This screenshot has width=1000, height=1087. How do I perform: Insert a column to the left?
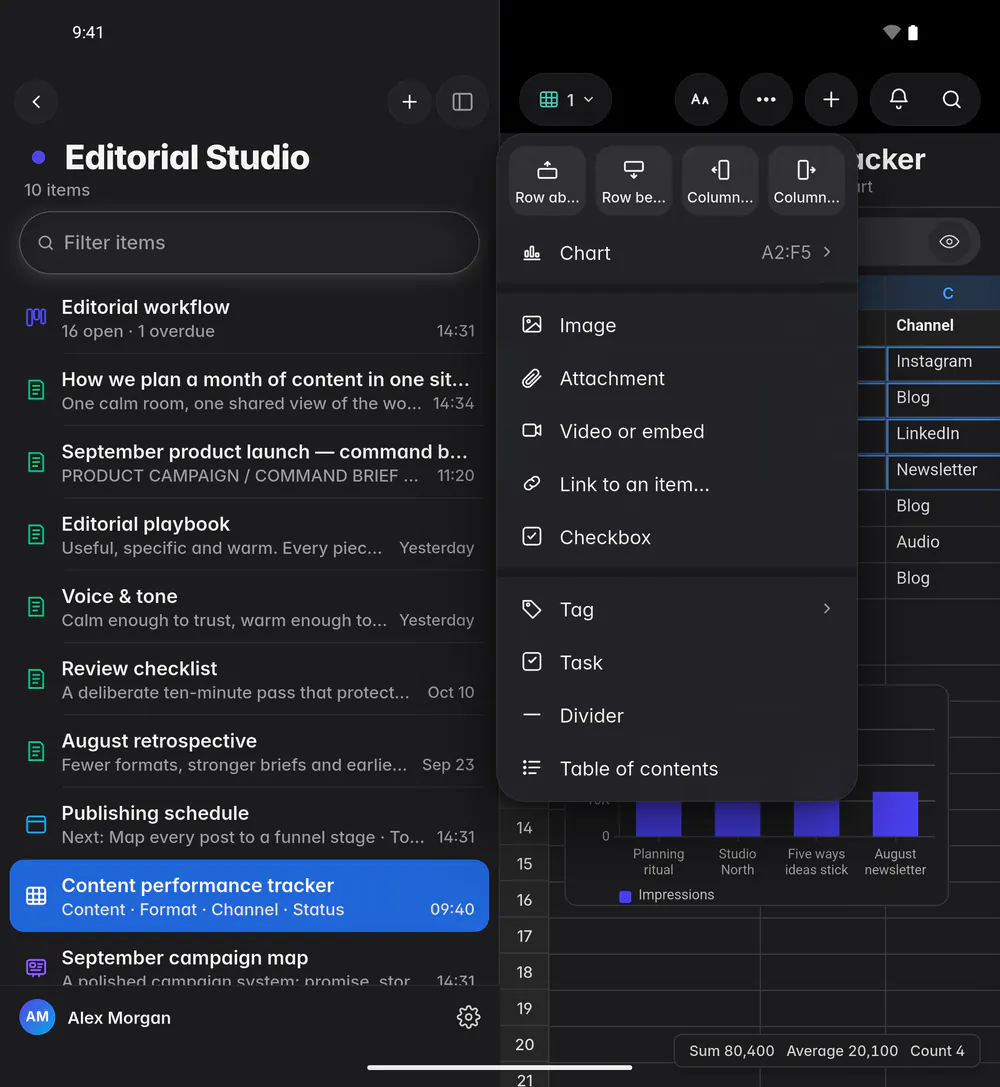(720, 182)
